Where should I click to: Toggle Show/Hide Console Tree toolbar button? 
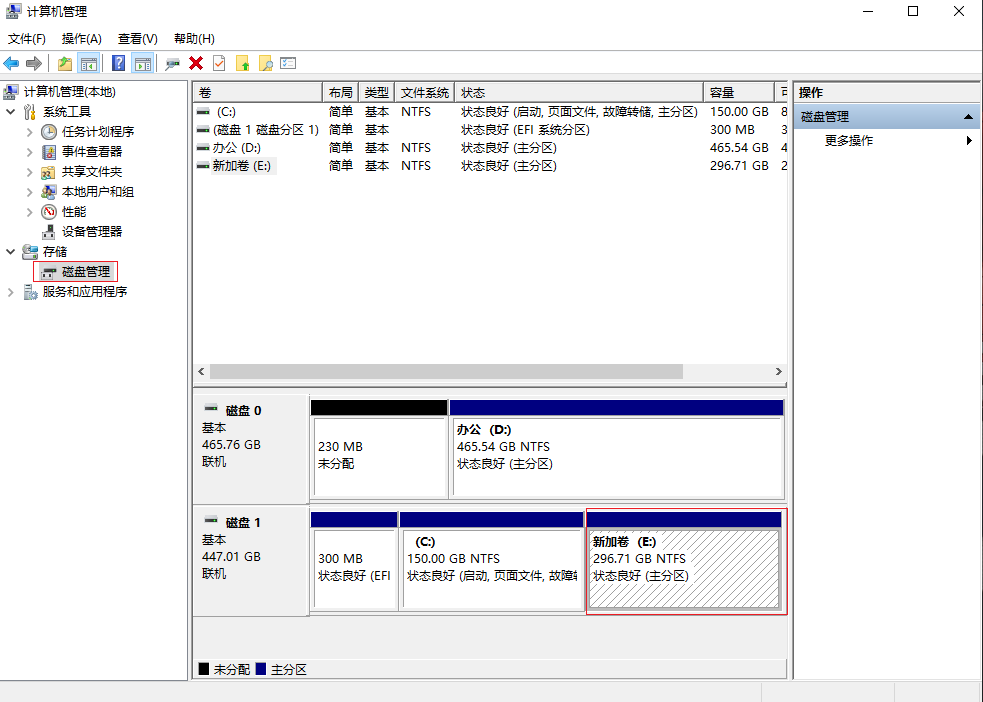tap(89, 64)
